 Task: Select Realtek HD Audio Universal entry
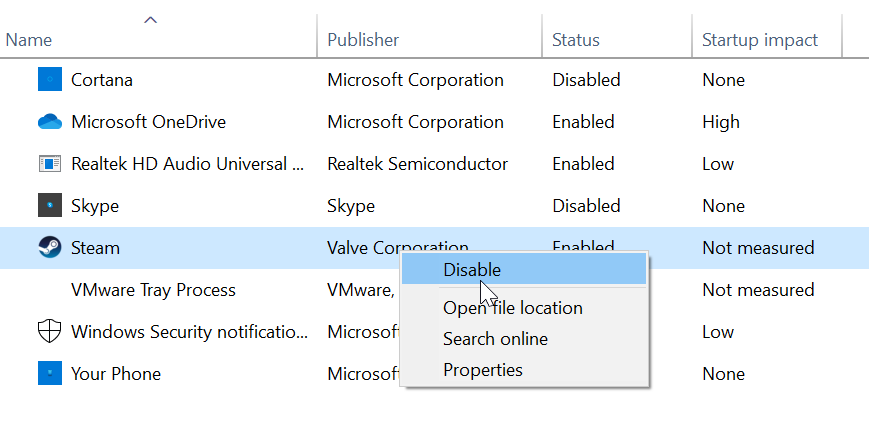(187, 164)
